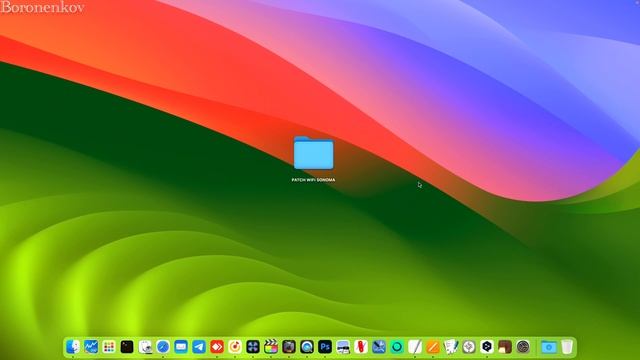Open the blue stock-chart app in Dock
640x360 pixels.
[91, 347]
